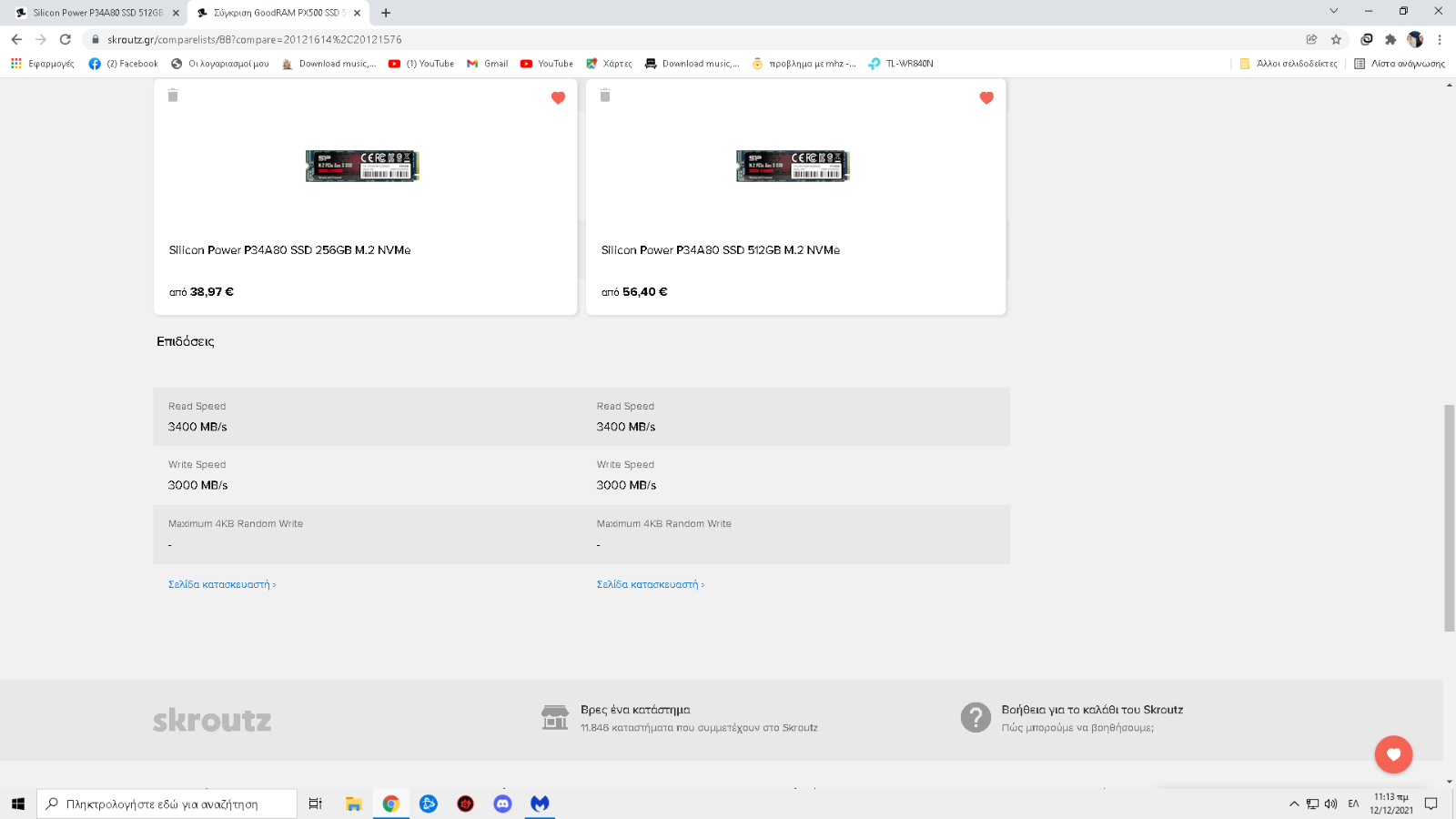Reload the current page
Screen dimensions: 1456x819
tap(66, 39)
